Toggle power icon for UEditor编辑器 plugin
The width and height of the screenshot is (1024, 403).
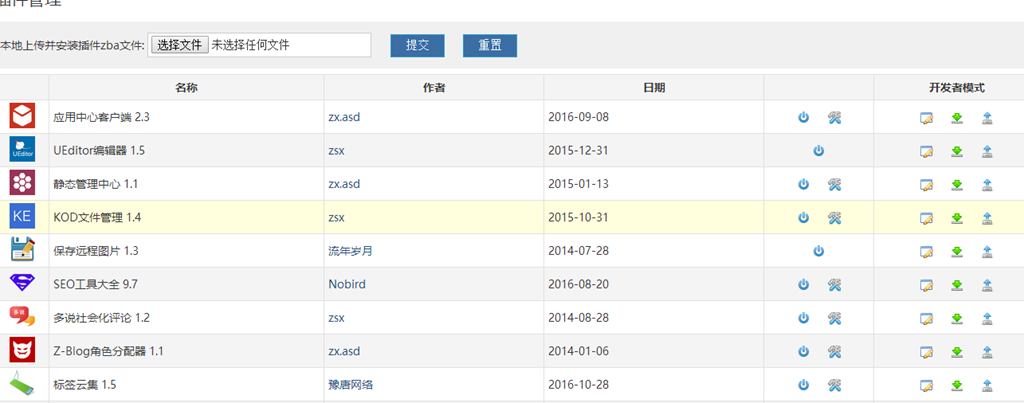coord(818,151)
